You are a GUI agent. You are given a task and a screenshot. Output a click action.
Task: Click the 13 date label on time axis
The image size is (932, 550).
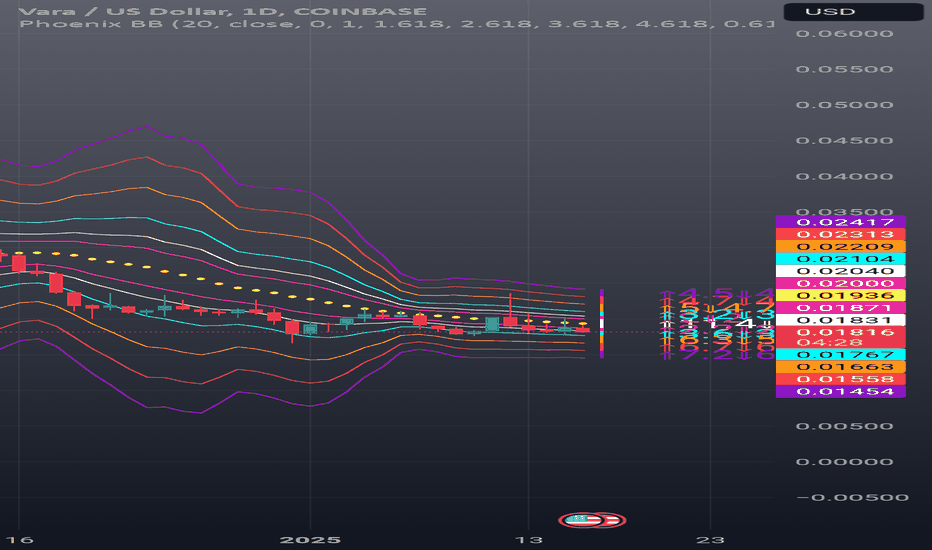pos(528,540)
